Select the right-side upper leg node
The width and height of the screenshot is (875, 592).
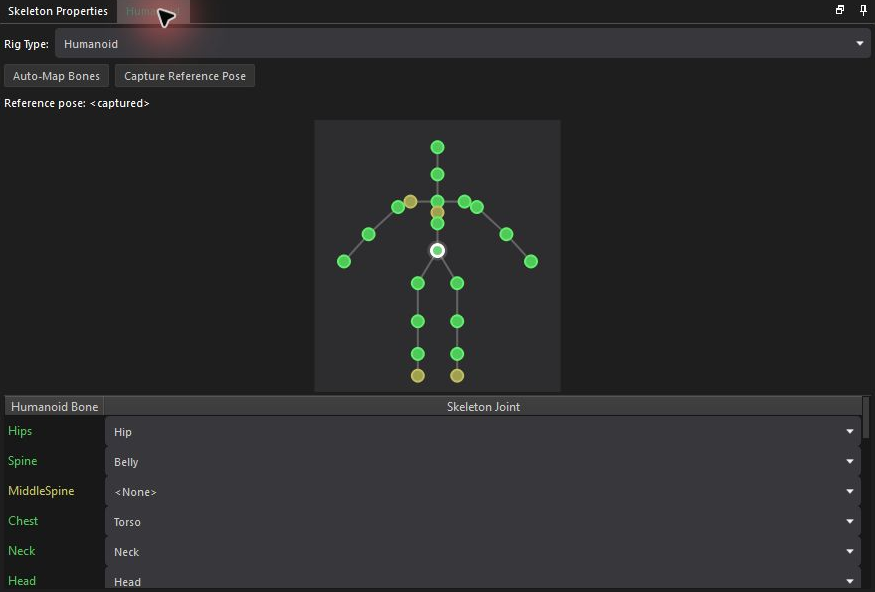pyautogui.click(x=457, y=283)
